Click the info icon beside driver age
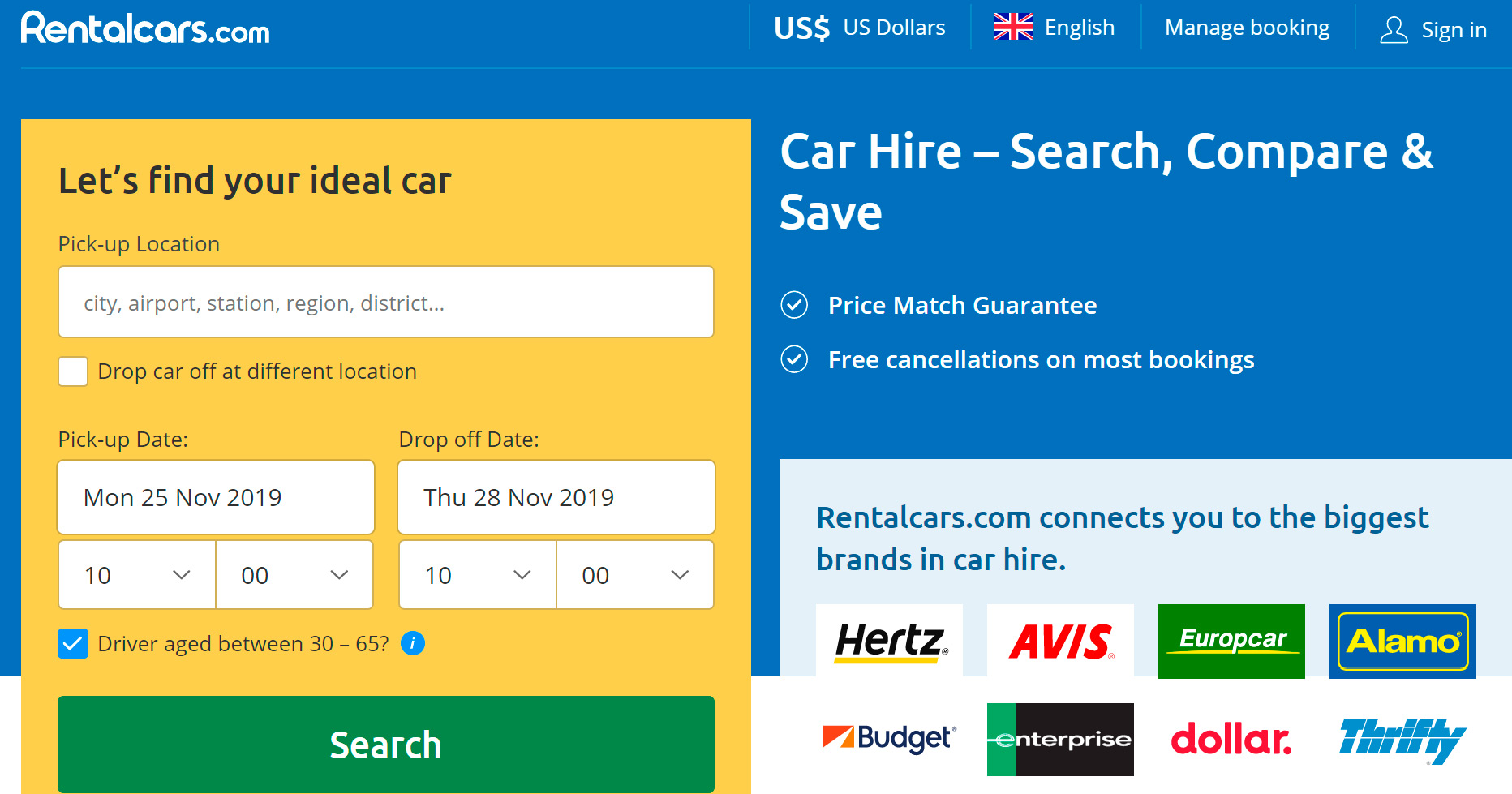The height and width of the screenshot is (794, 1512). point(412,643)
